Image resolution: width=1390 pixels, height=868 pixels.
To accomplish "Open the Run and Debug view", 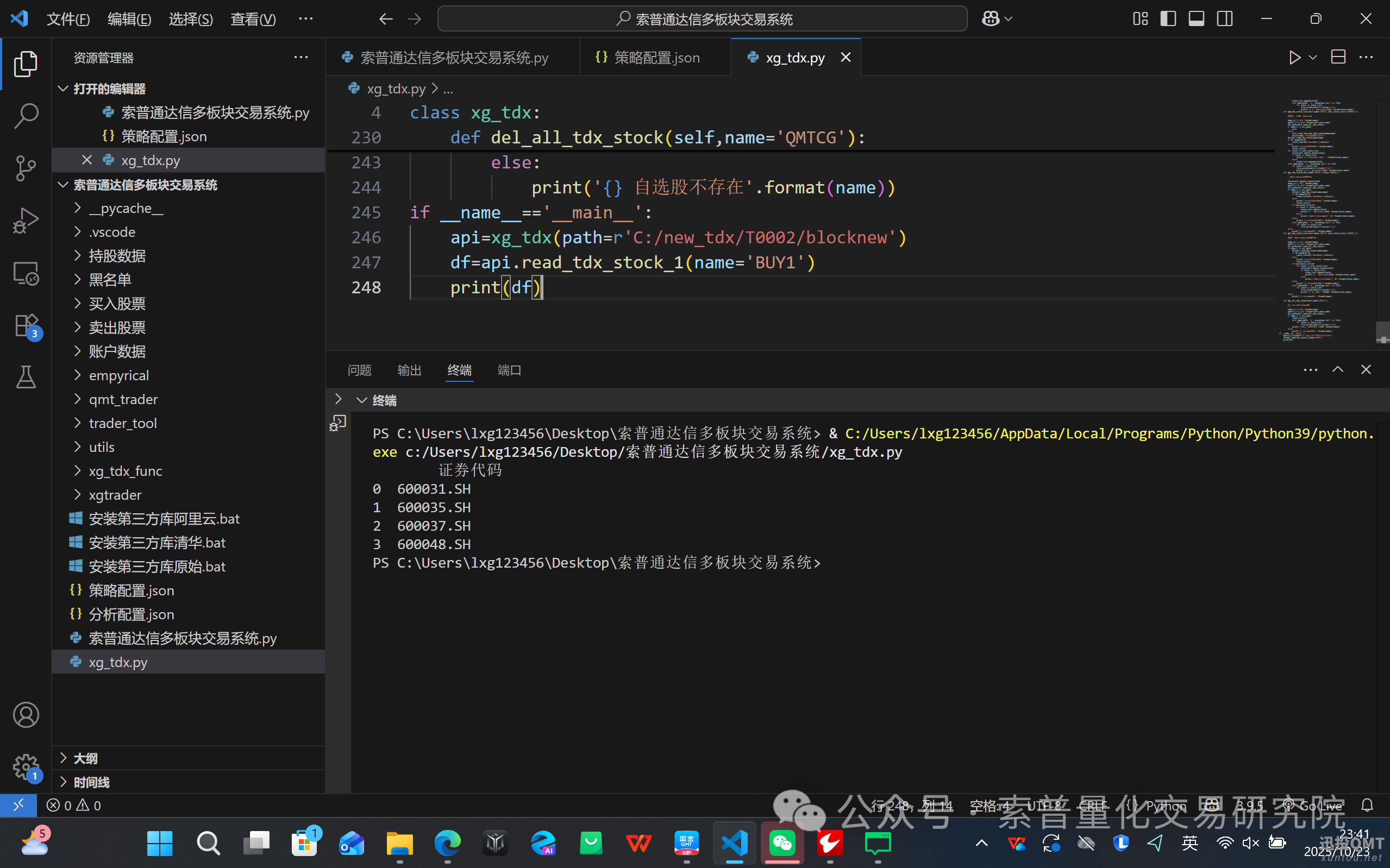I will point(26,221).
